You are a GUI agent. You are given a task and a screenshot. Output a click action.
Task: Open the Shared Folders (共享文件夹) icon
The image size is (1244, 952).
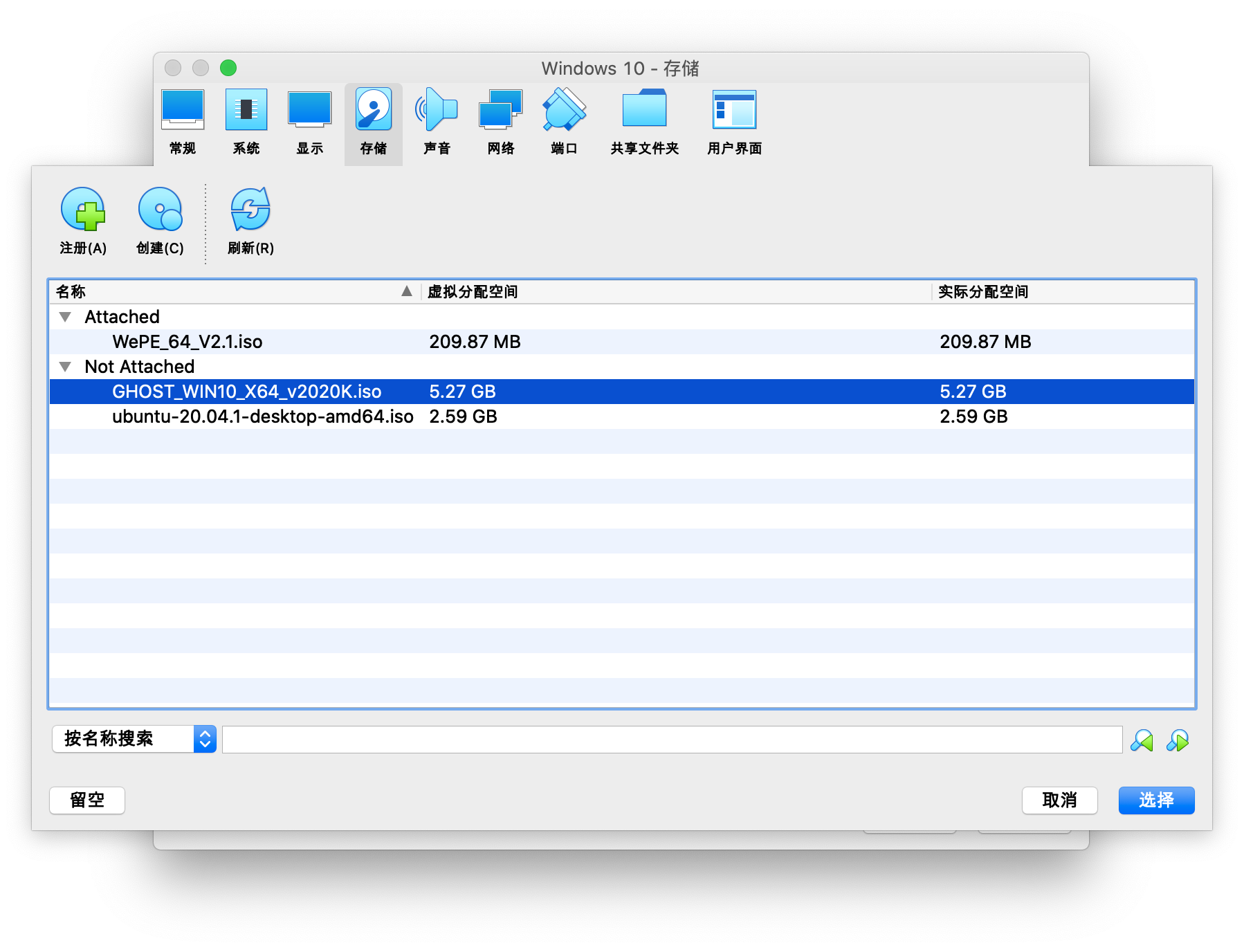coord(644,111)
